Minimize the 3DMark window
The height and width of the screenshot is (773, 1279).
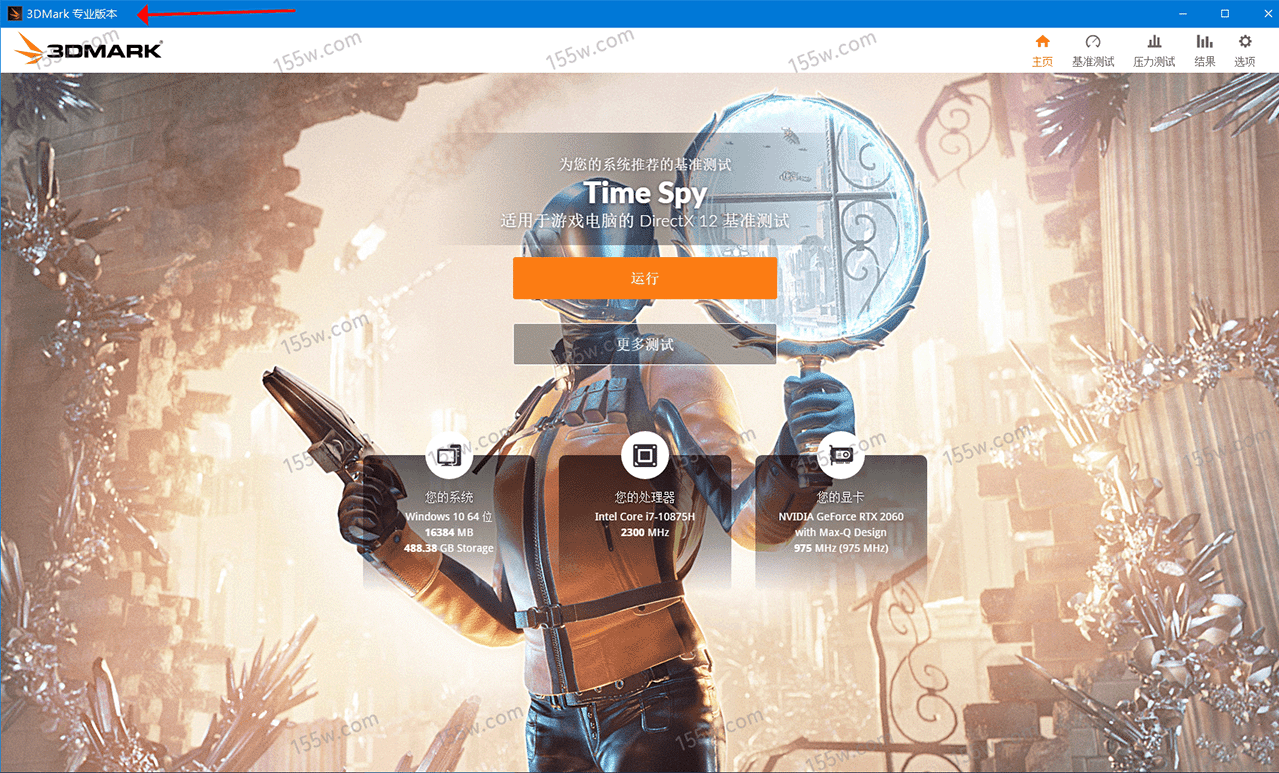(1183, 14)
